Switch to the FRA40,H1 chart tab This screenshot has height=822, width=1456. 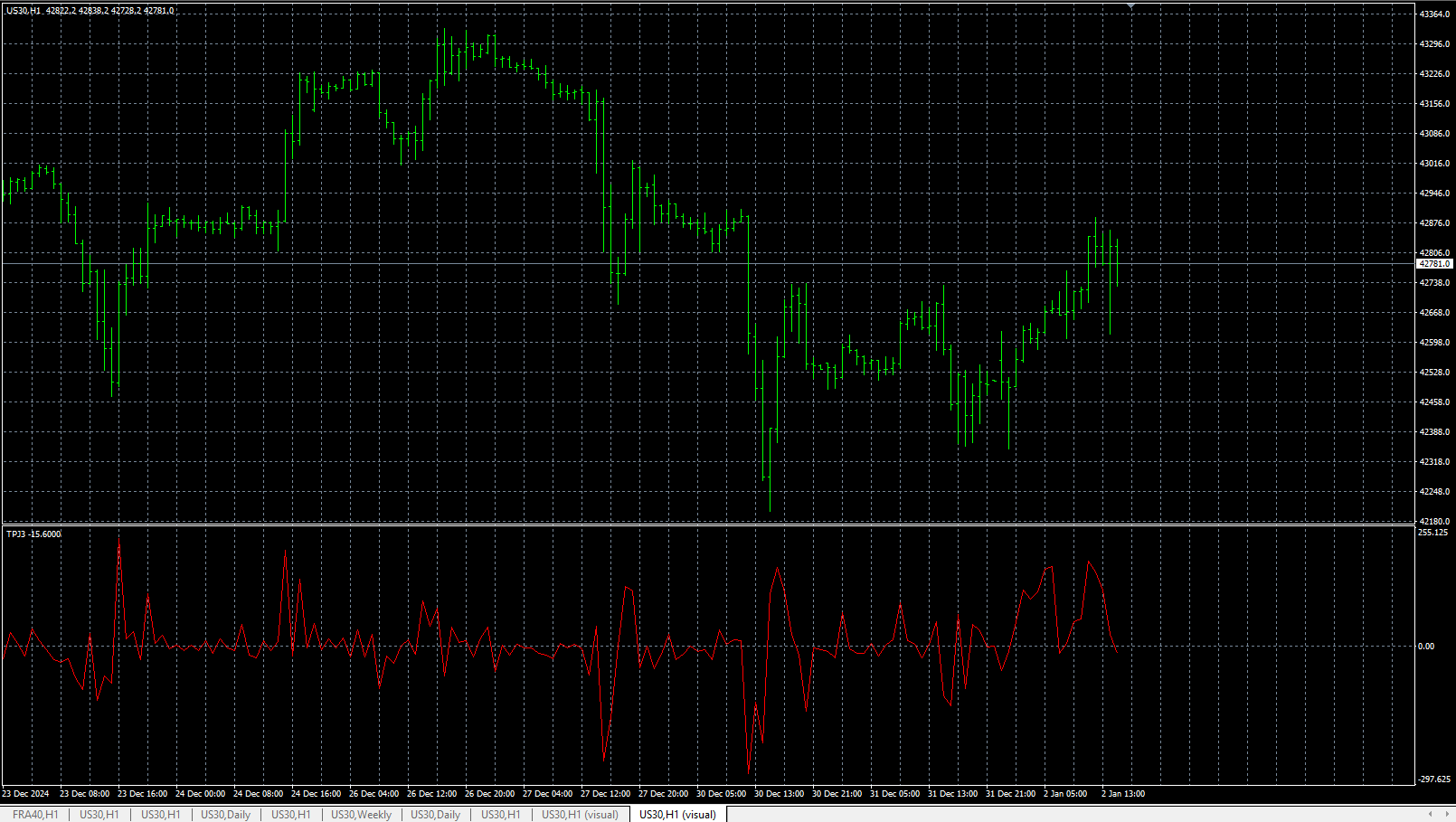point(35,815)
